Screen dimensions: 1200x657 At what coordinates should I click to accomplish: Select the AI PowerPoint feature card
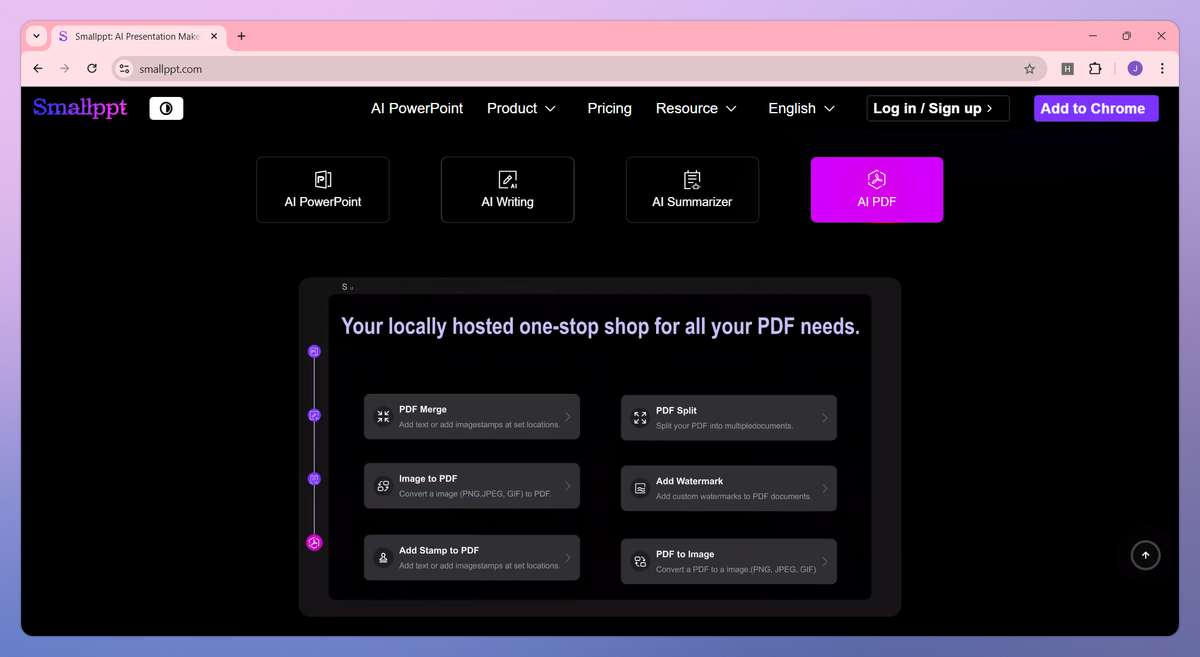[323, 189]
